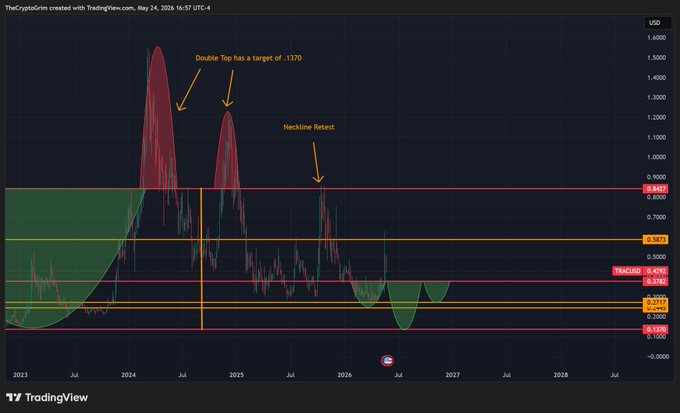Click the 0.2717 orange price level label
This screenshot has height=413, width=680.
click(656, 302)
